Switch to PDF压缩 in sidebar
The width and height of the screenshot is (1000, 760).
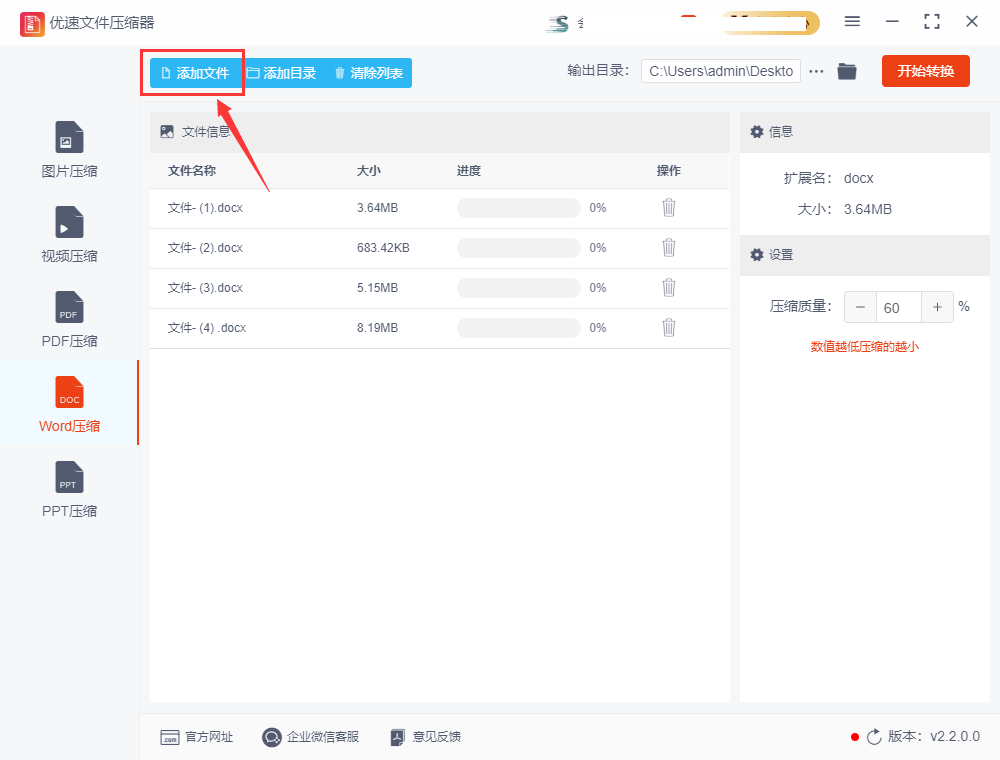[x=70, y=319]
